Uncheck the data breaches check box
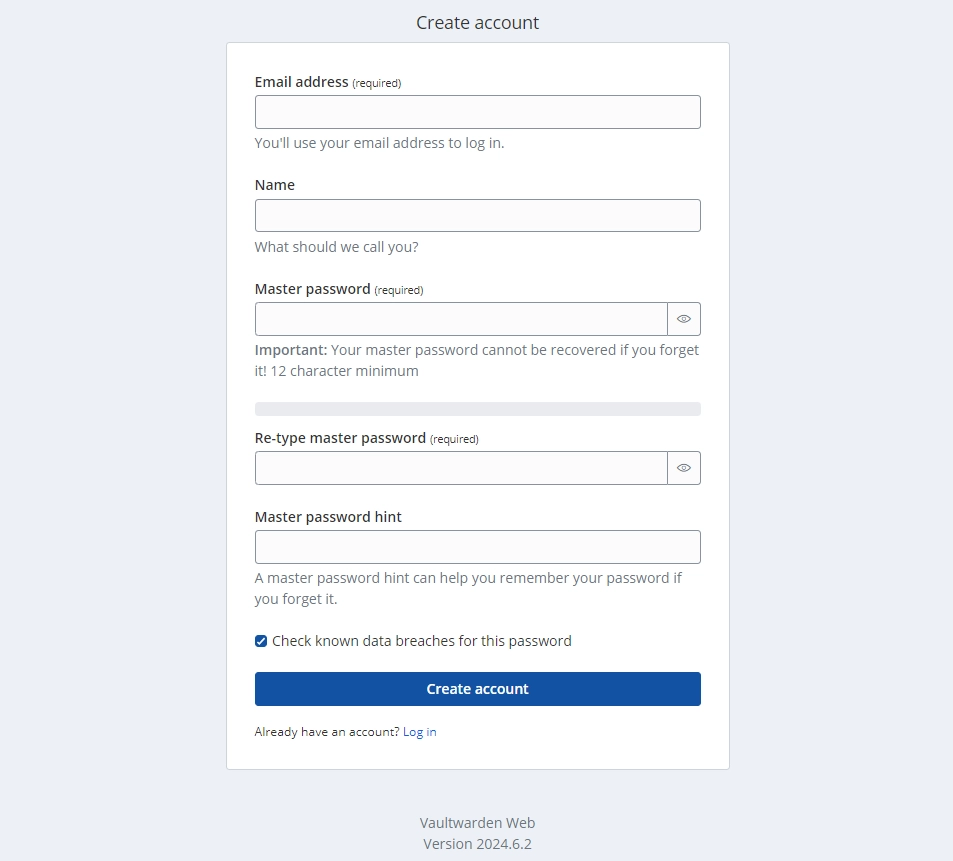Viewport: 953px width, 861px height. pyautogui.click(x=261, y=641)
